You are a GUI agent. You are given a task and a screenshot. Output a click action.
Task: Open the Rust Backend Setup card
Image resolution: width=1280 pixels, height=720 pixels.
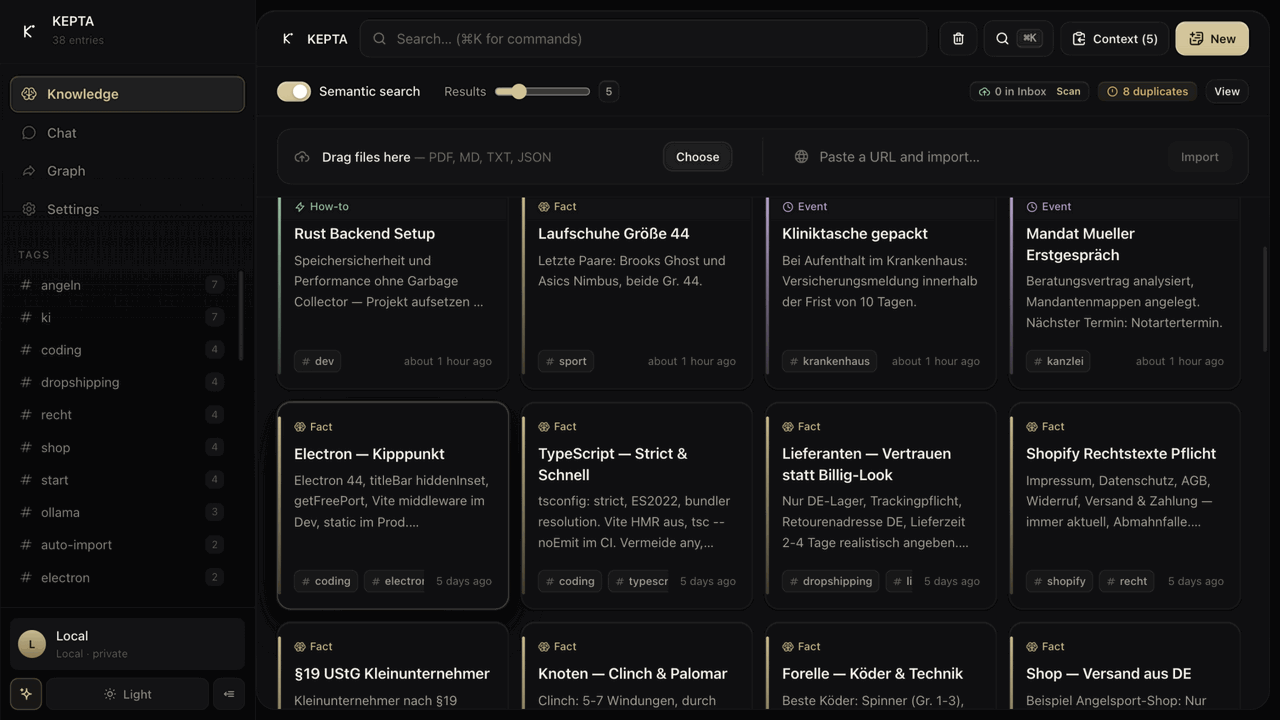click(393, 291)
